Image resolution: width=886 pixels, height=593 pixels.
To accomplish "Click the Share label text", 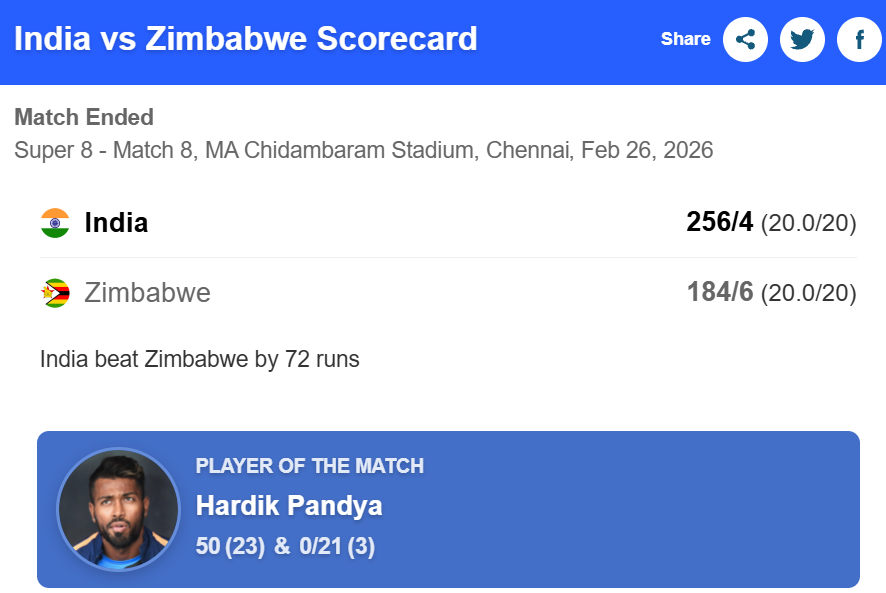I will [685, 40].
